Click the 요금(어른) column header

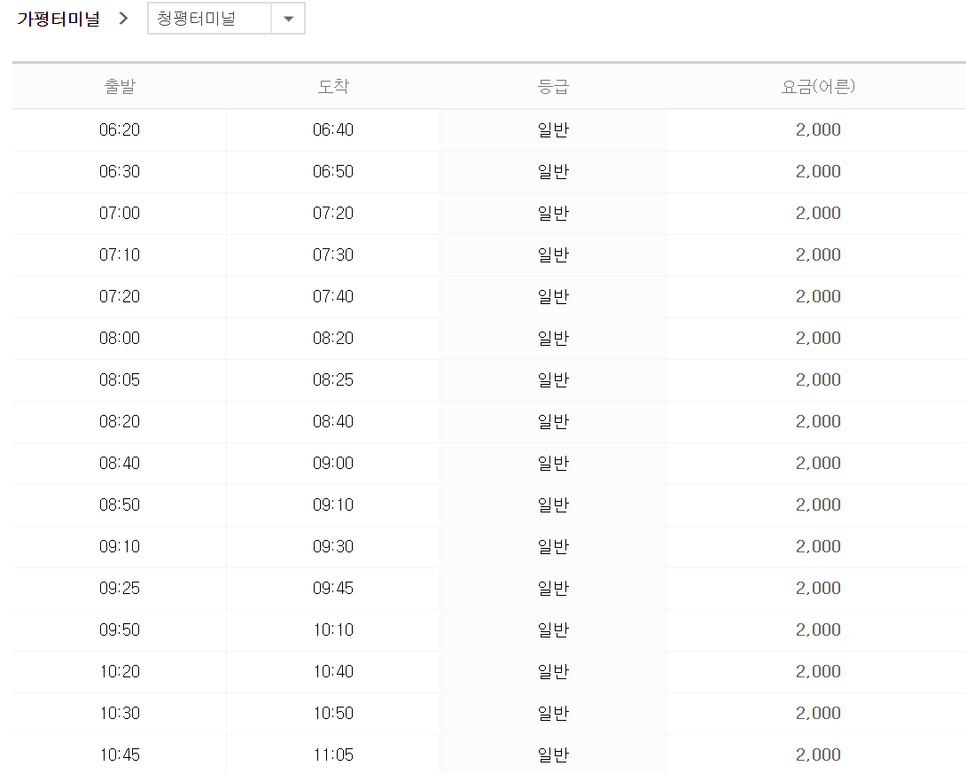pyautogui.click(x=818, y=86)
